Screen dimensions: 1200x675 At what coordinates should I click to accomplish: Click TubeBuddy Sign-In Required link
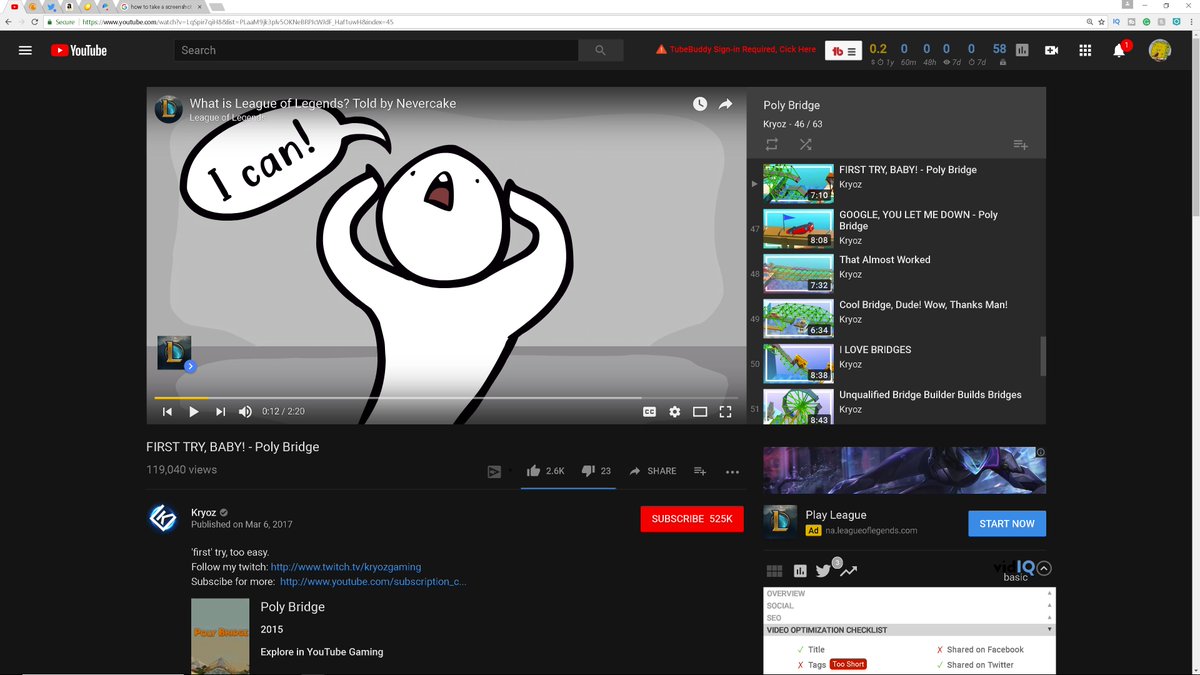pyautogui.click(x=736, y=49)
